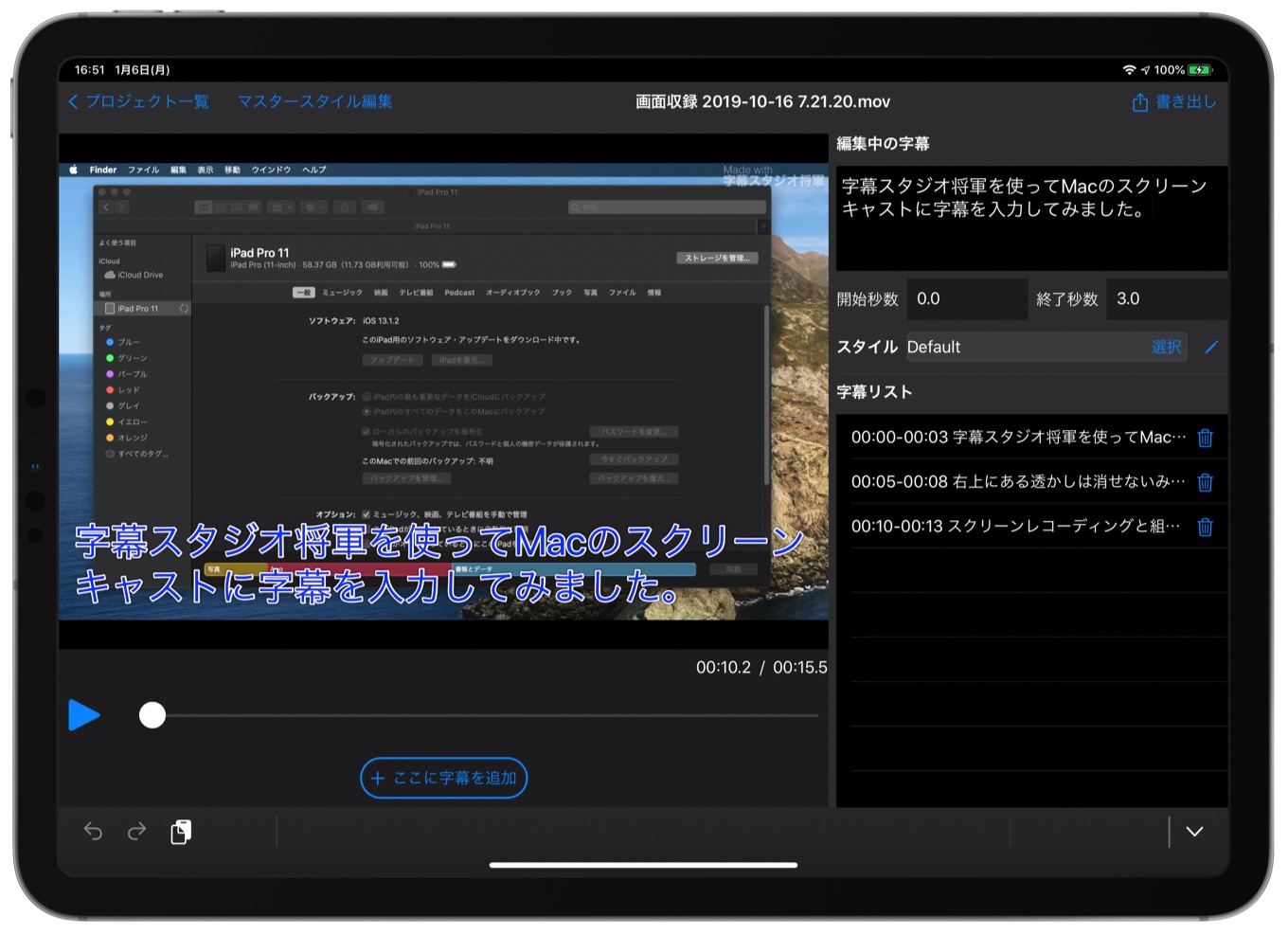Viewport: 1288px width, 934px height.
Task: Go back to プロジェクト一覧
Action: [x=138, y=101]
